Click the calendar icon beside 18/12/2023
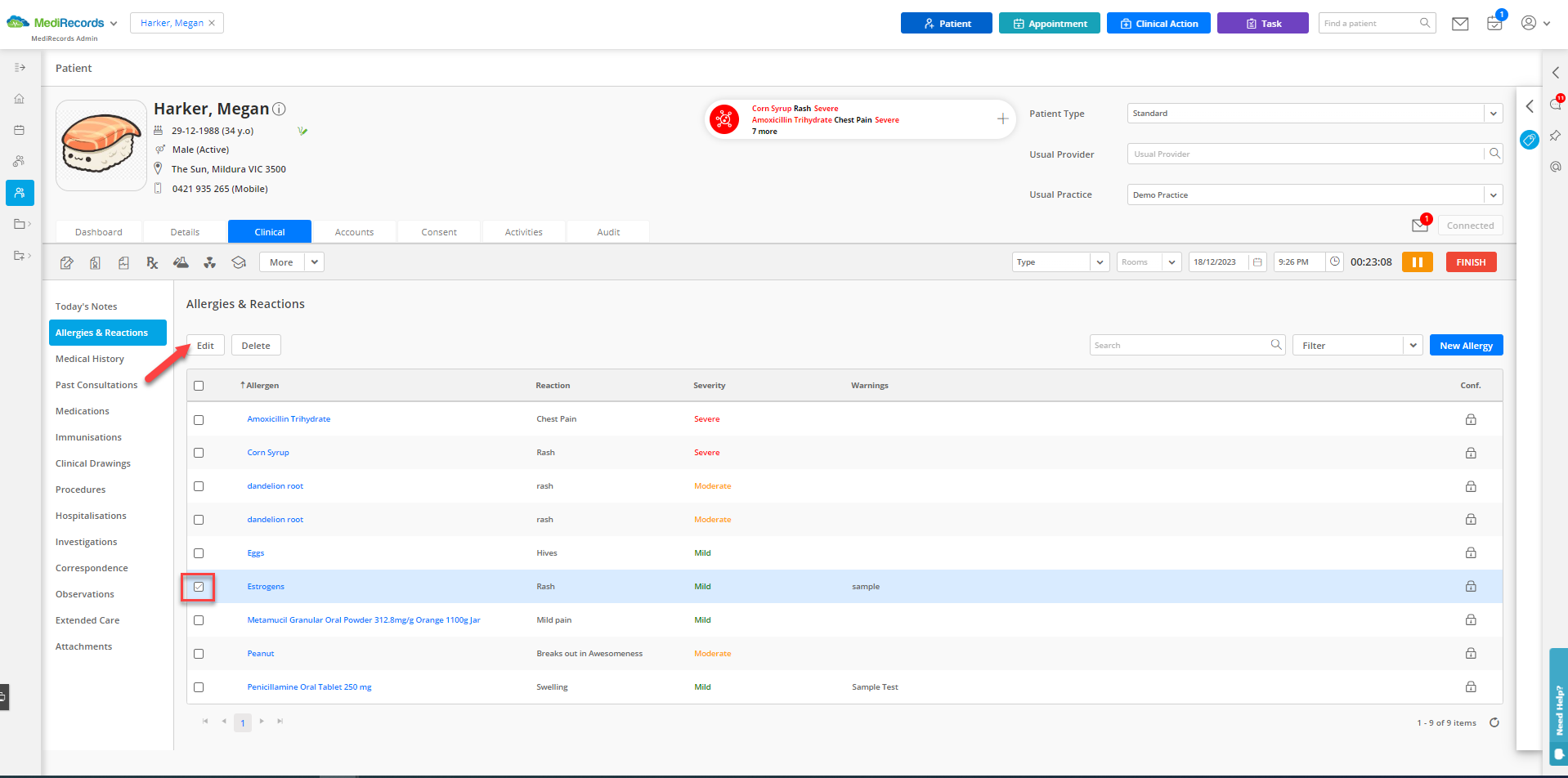The image size is (1568, 778). pos(1257,262)
